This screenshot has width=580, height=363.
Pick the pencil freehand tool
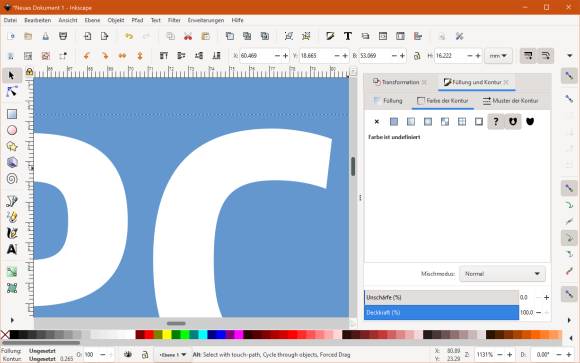pos(12,217)
